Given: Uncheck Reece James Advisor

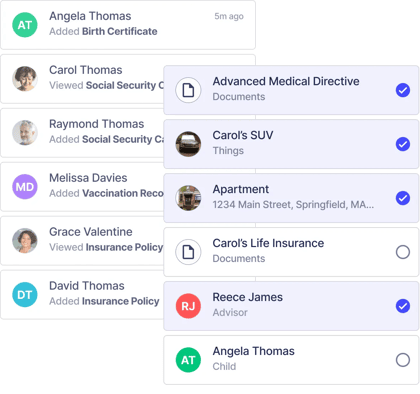Looking at the screenshot, I should [x=403, y=306].
